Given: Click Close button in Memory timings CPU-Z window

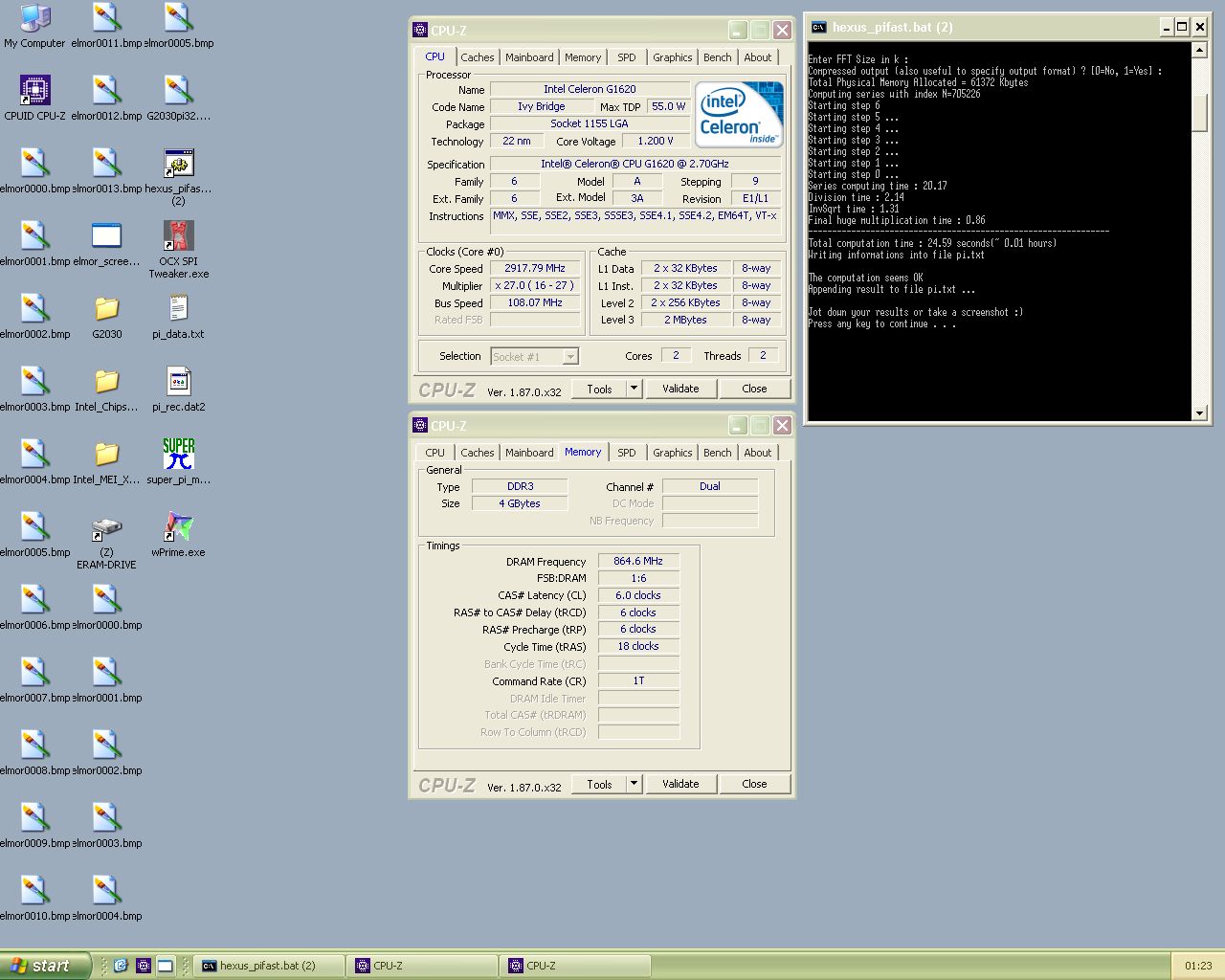Looking at the screenshot, I should click(x=754, y=784).
